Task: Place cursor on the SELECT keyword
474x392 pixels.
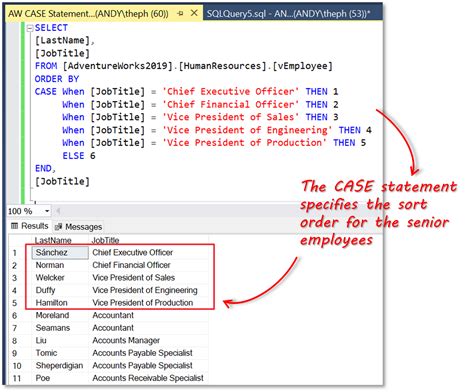Action: tap(51, 28)
